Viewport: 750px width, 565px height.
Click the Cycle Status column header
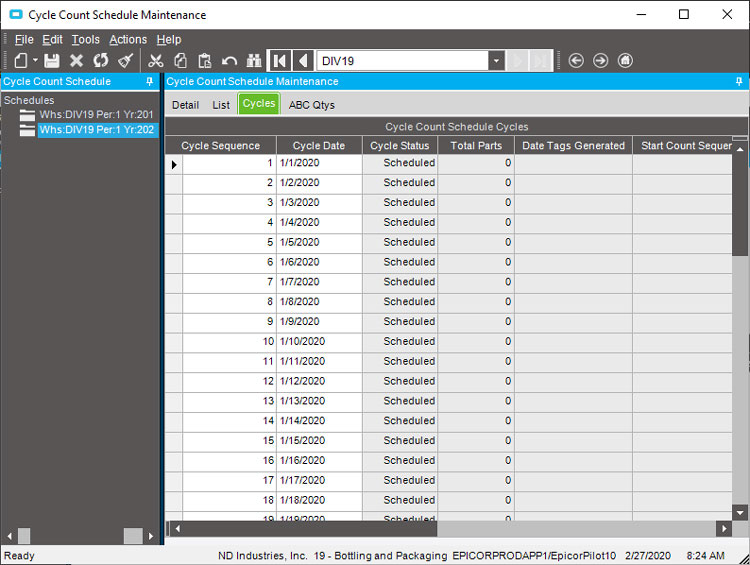(399, 146)
